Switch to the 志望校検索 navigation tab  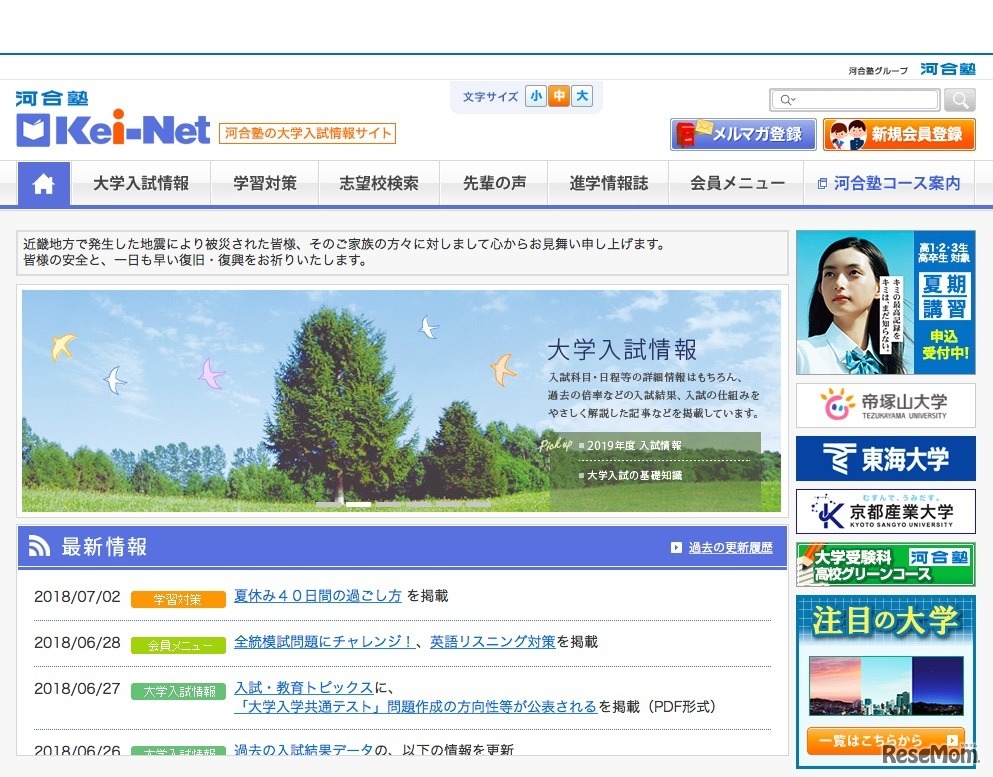(x=378, y=183)
